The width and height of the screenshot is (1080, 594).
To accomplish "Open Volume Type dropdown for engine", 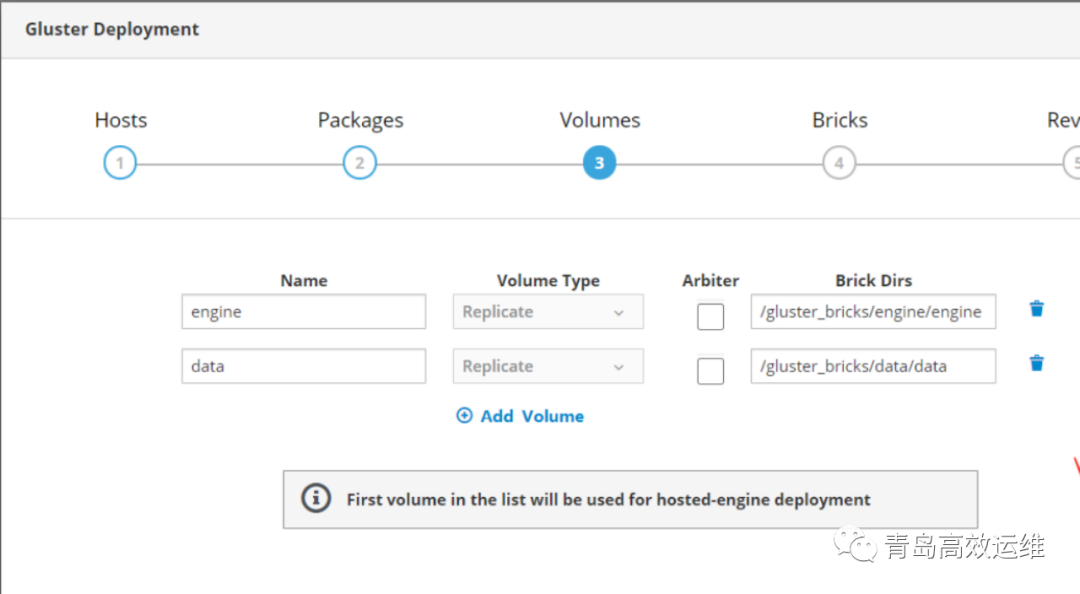I will (x=548, y=312).
